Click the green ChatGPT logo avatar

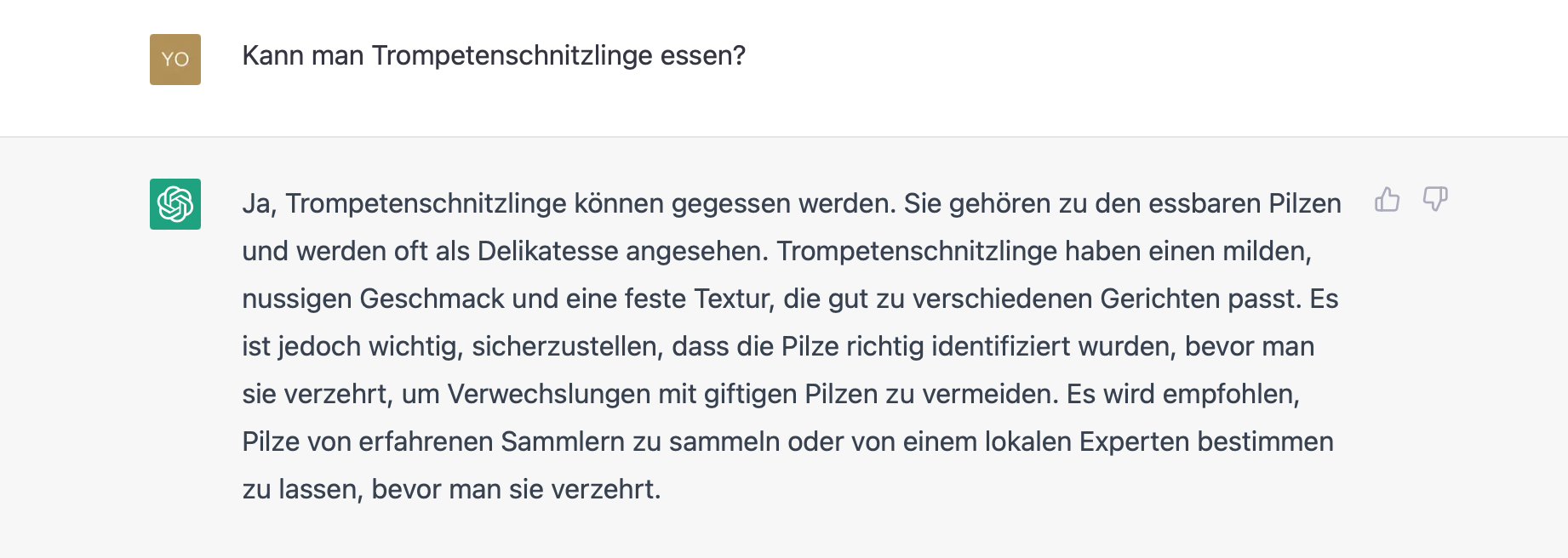click(175, 204)
